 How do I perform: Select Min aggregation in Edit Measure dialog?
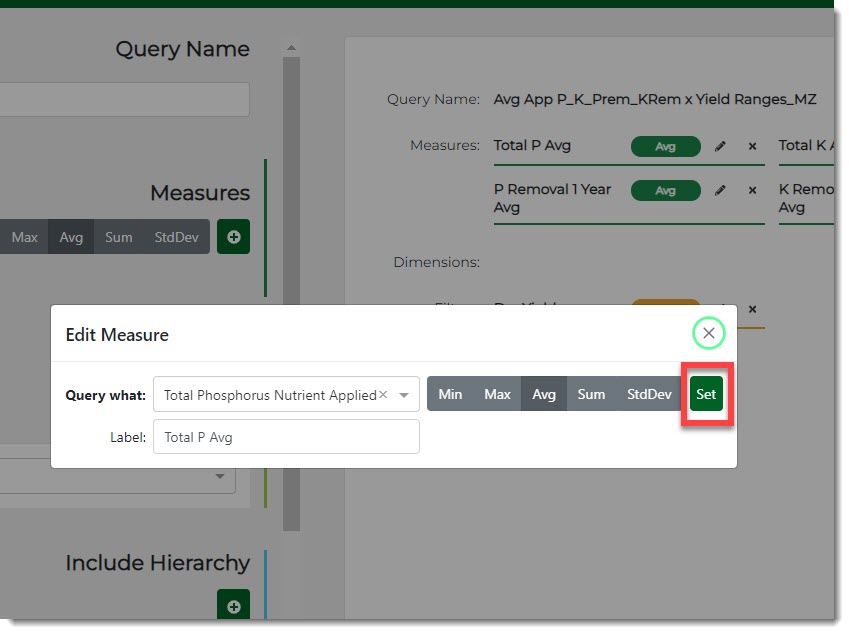tap(450, 394)
